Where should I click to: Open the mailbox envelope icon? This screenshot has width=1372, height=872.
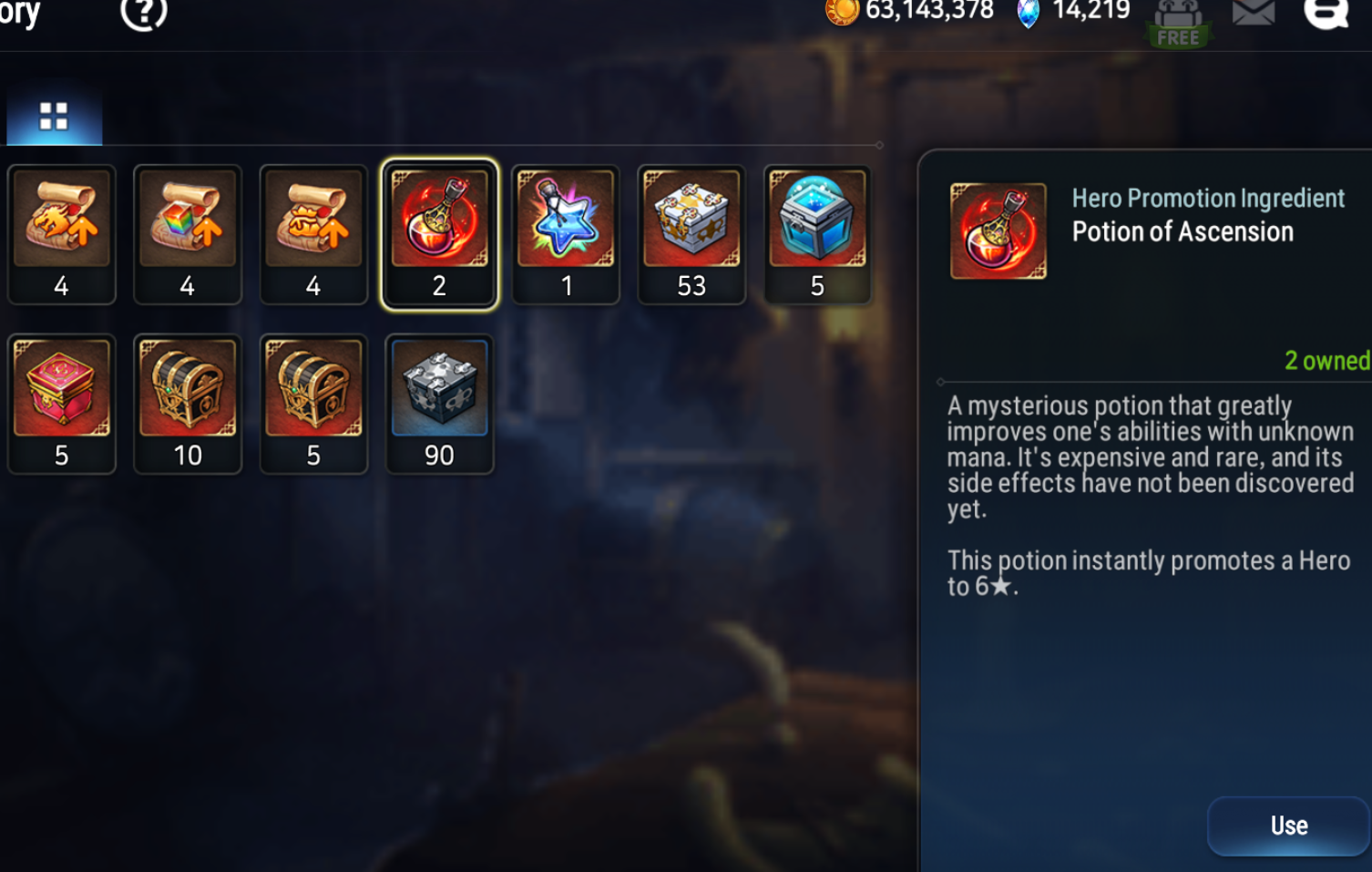click(x=1254, y=11)
